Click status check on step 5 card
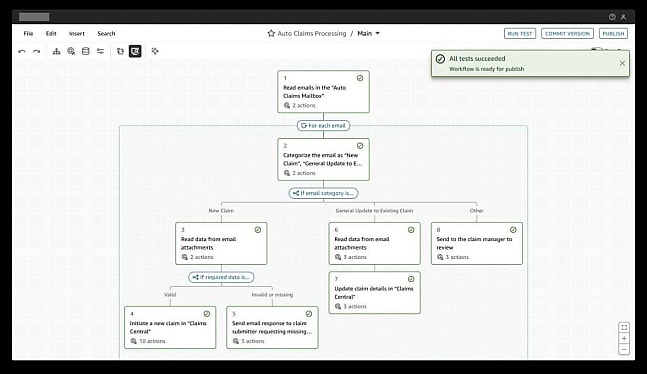 (x=309, y=314)
